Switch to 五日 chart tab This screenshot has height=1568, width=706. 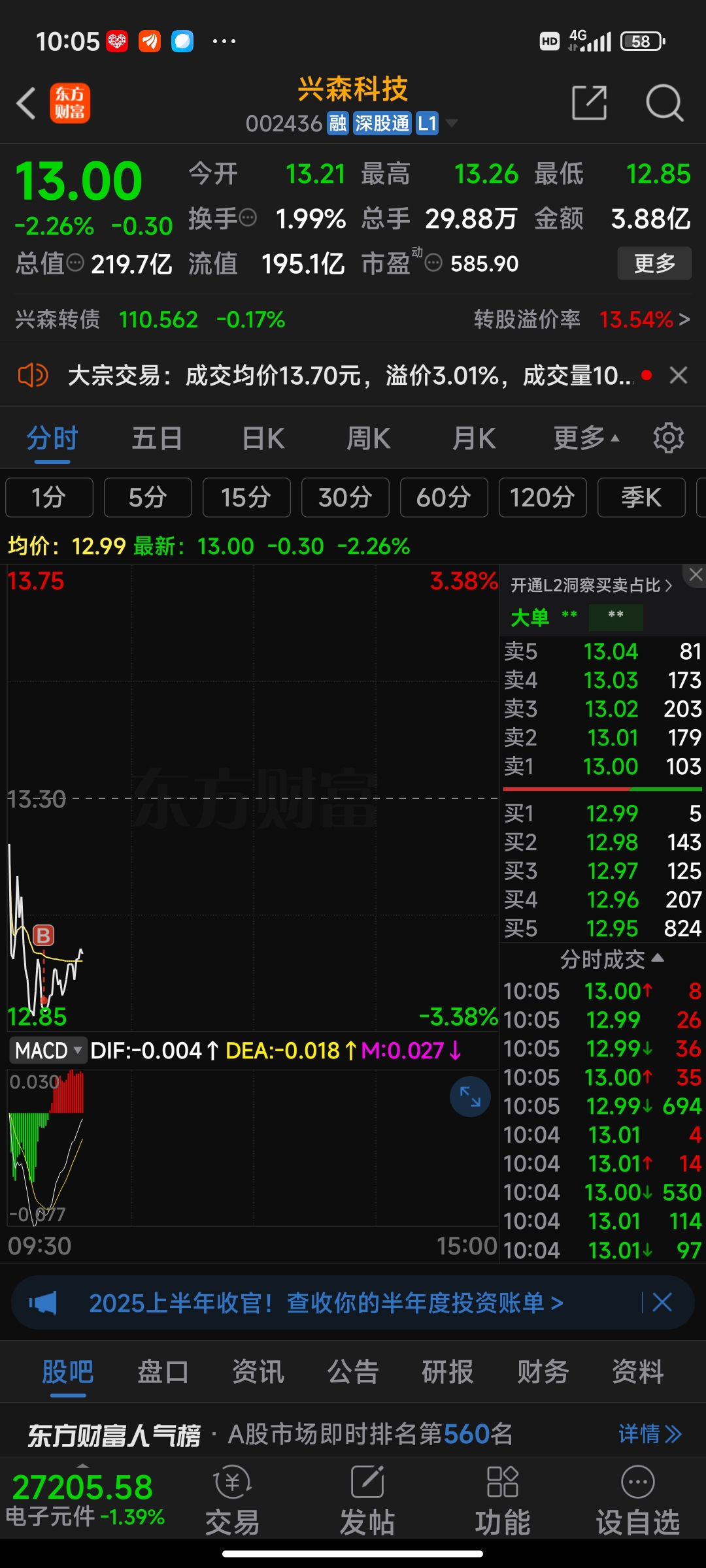point(157,438)
